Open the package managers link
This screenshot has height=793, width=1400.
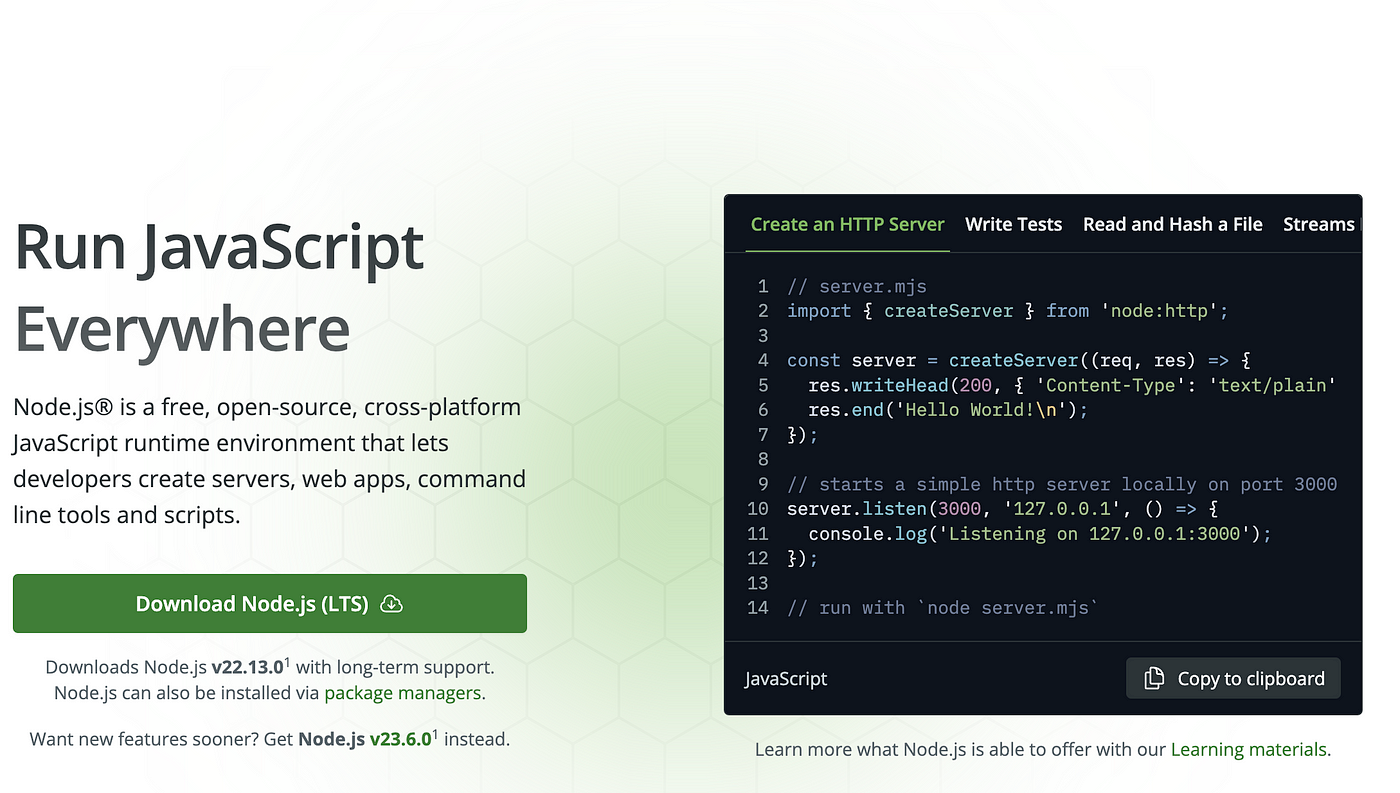[402, 692]
